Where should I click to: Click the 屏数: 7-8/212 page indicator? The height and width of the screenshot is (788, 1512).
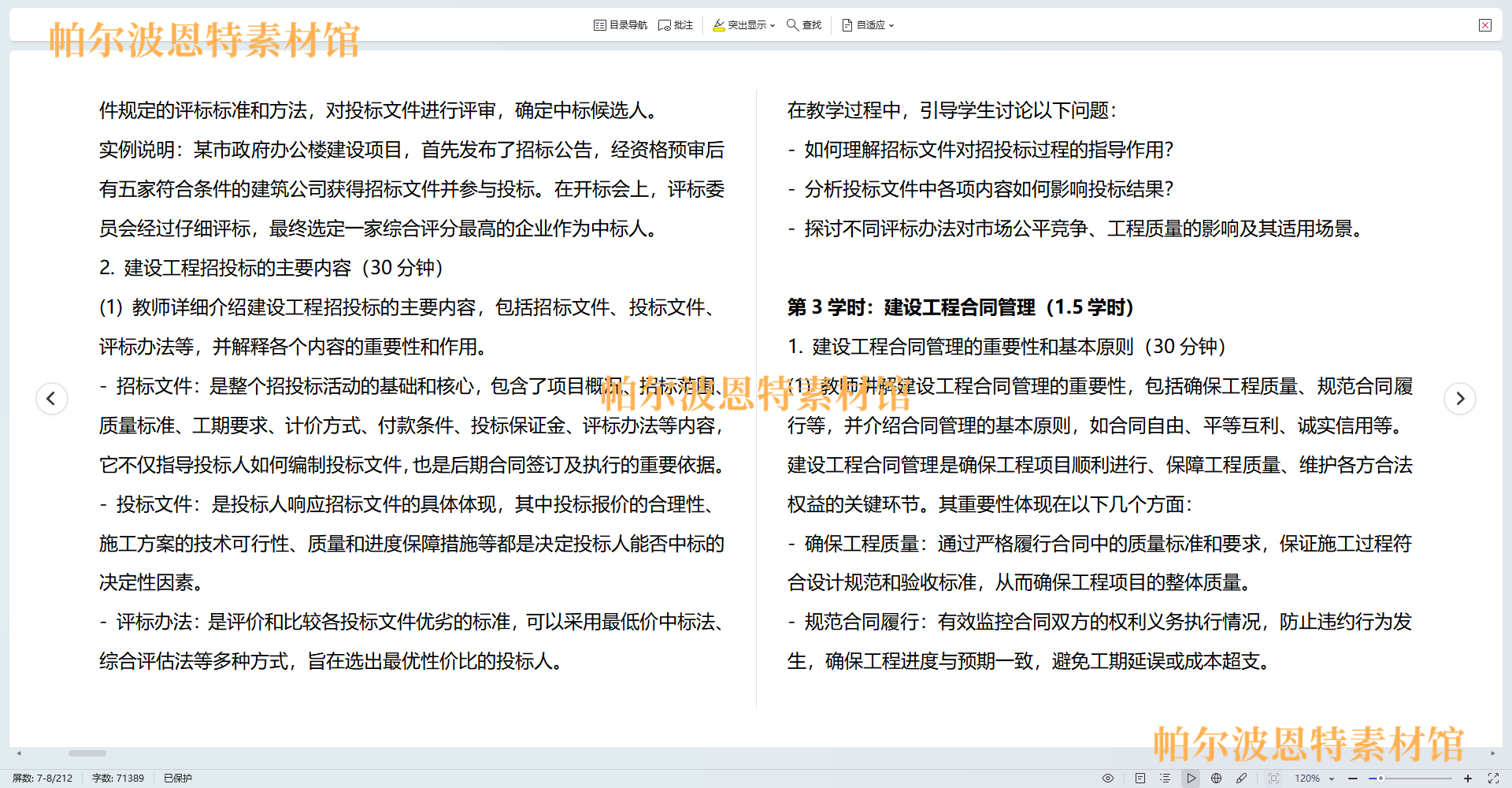(43, 778)
